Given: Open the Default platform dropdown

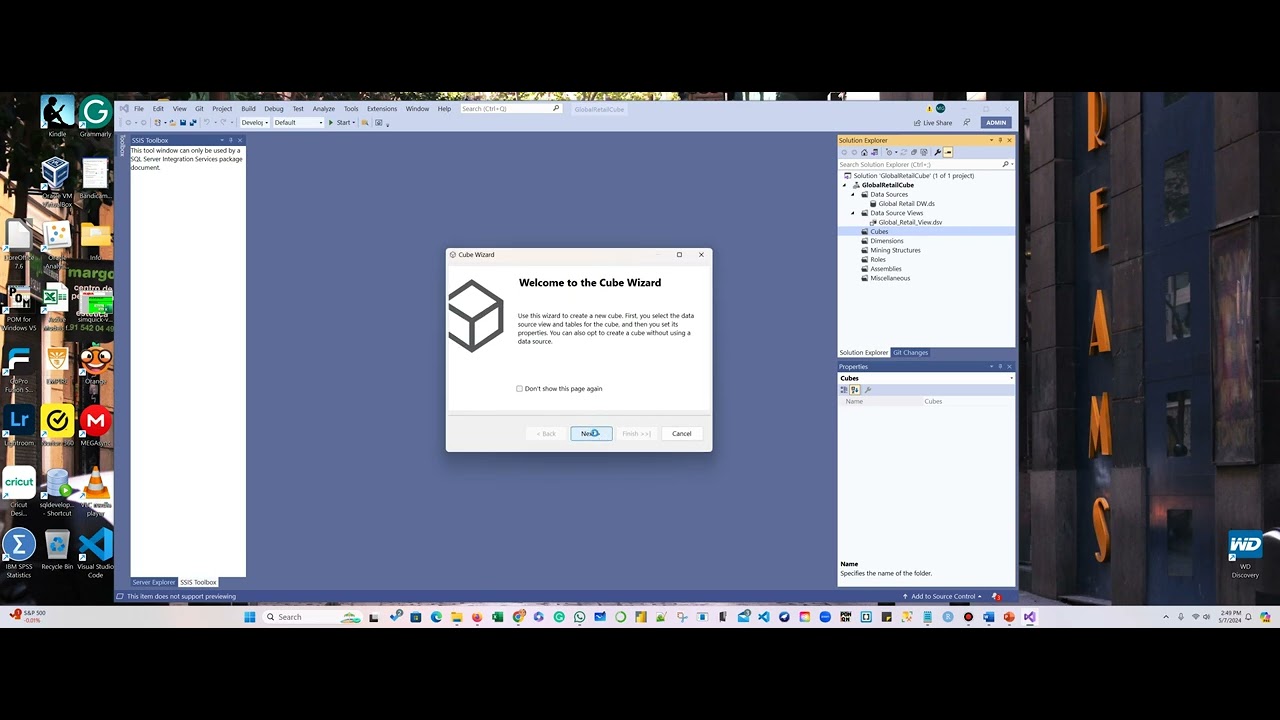Looking at the screenshot, I should [x=298, y=122].
